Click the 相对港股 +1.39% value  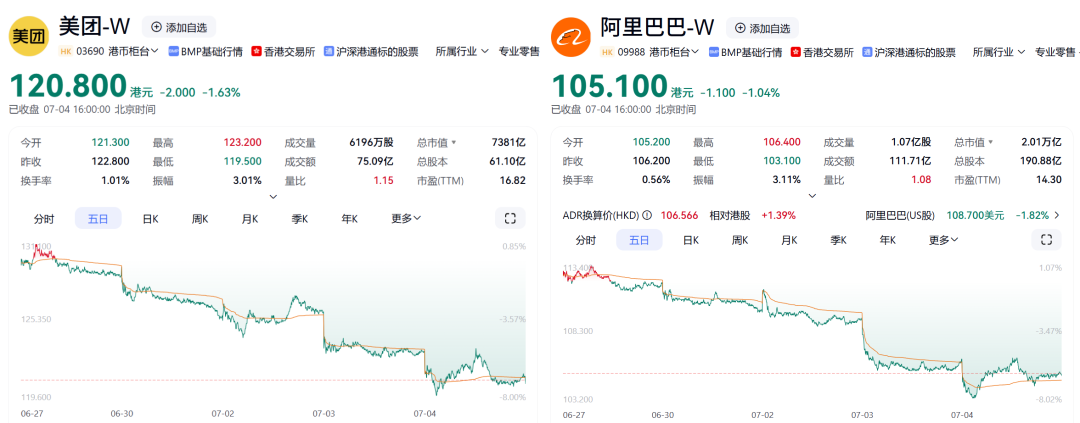(778, 215)
